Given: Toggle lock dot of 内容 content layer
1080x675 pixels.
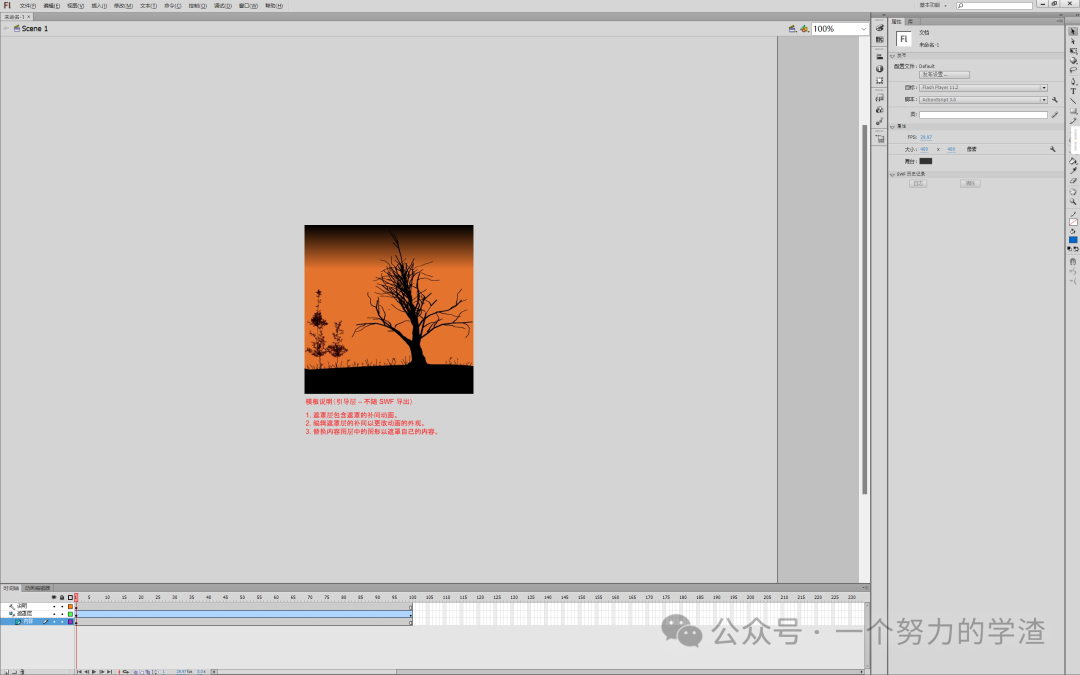Looking at the screenshot, I should tap(62, 621).
